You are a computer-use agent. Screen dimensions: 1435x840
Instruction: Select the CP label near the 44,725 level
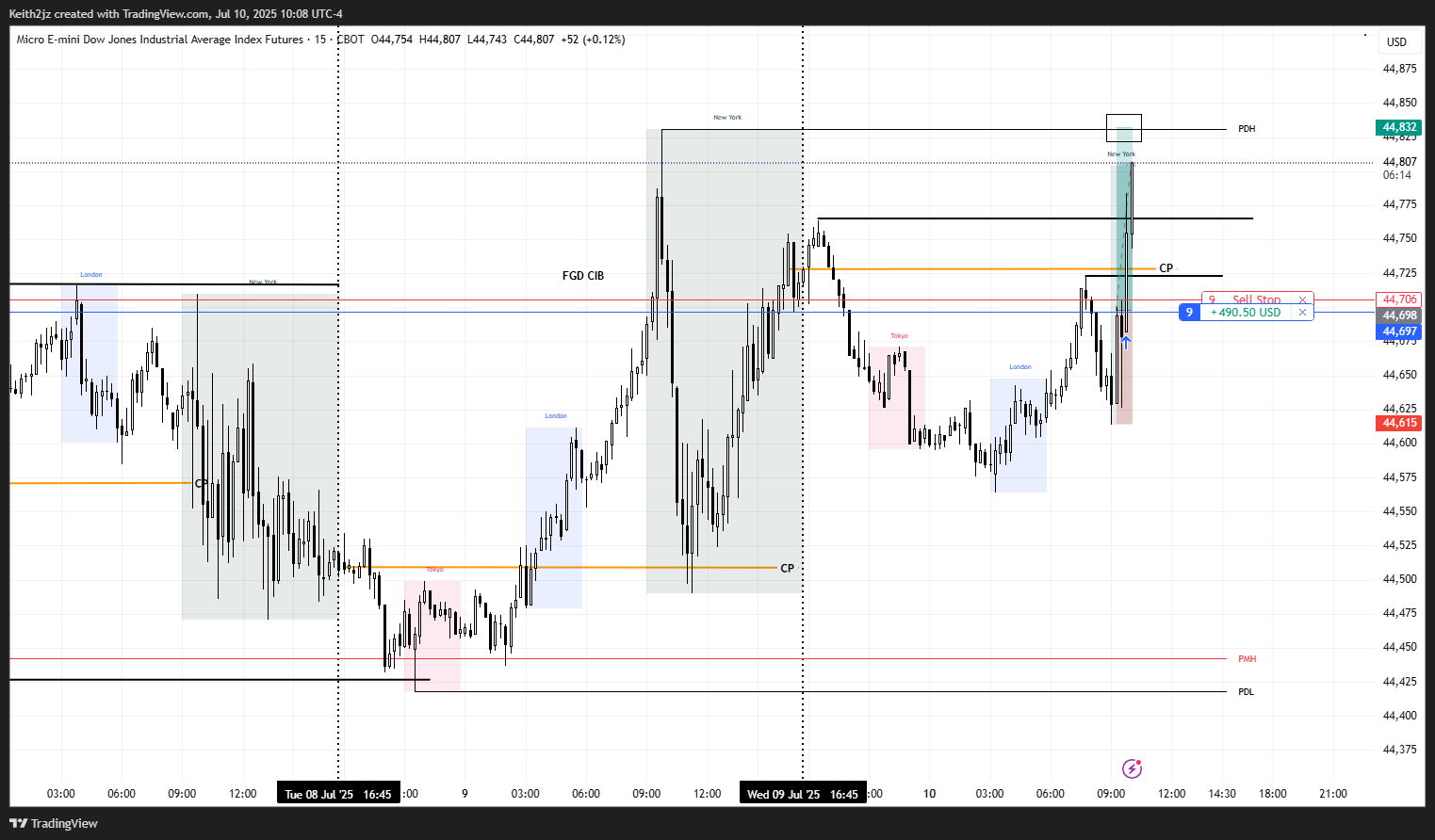coord(1166,268)
